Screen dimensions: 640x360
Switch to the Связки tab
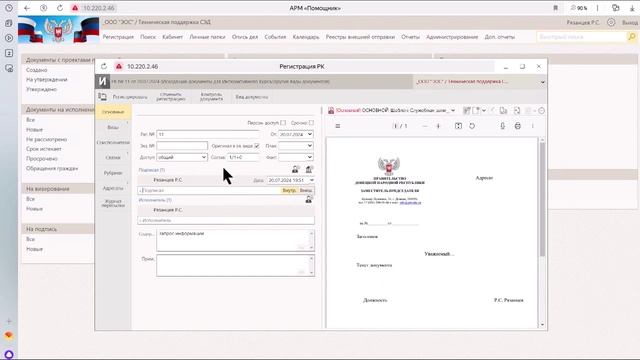tap(113, 158)
